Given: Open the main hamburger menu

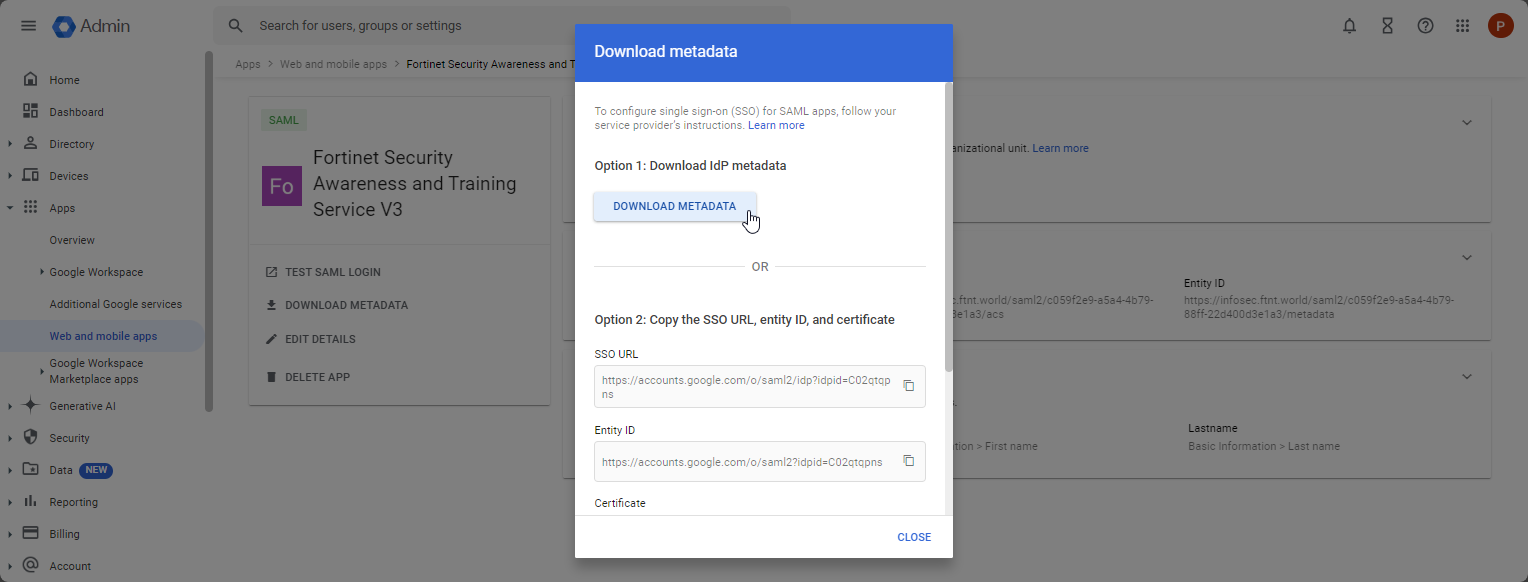Looking at the screenshot, I should coord(28,26).
